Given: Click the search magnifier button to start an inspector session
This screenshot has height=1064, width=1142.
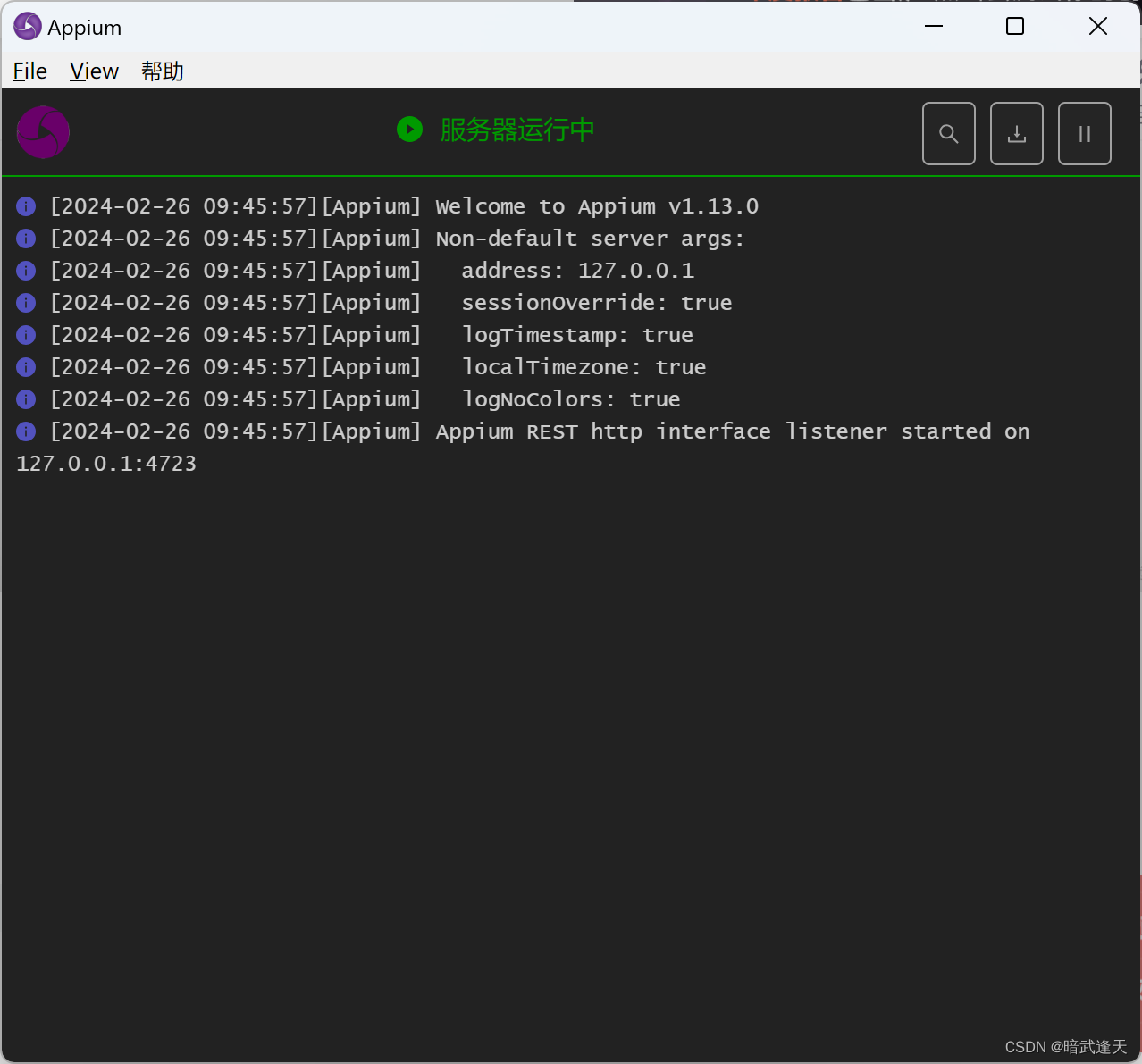Looking at the screenshot, I should click(x=949, y=134).
